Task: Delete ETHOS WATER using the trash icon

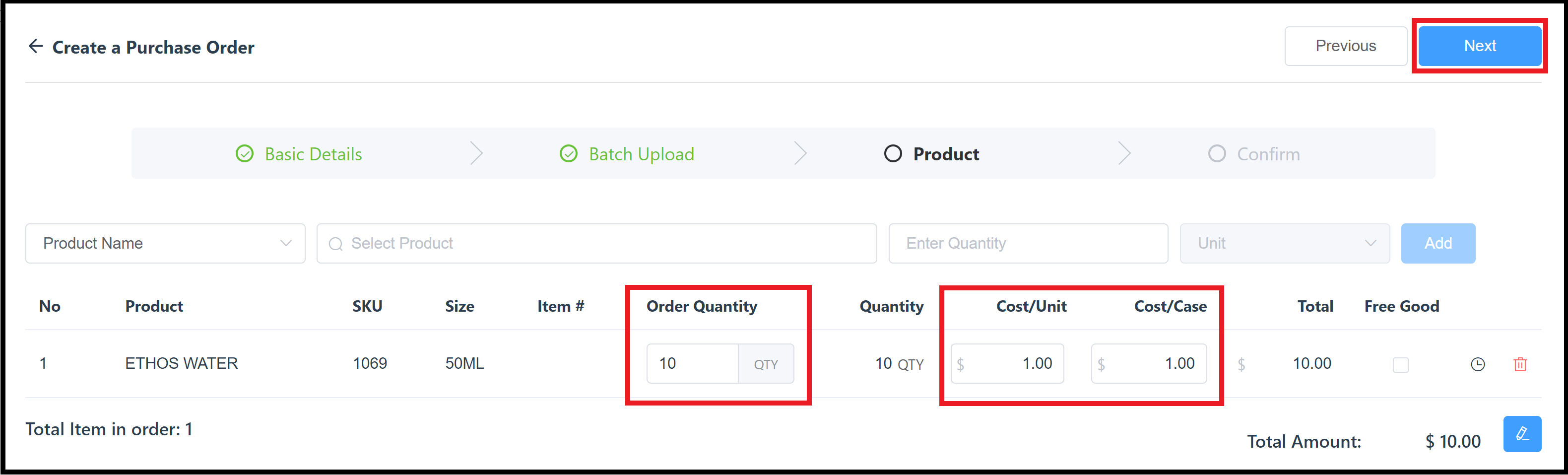Action: pyautogui.click(x=1520, y=364)
